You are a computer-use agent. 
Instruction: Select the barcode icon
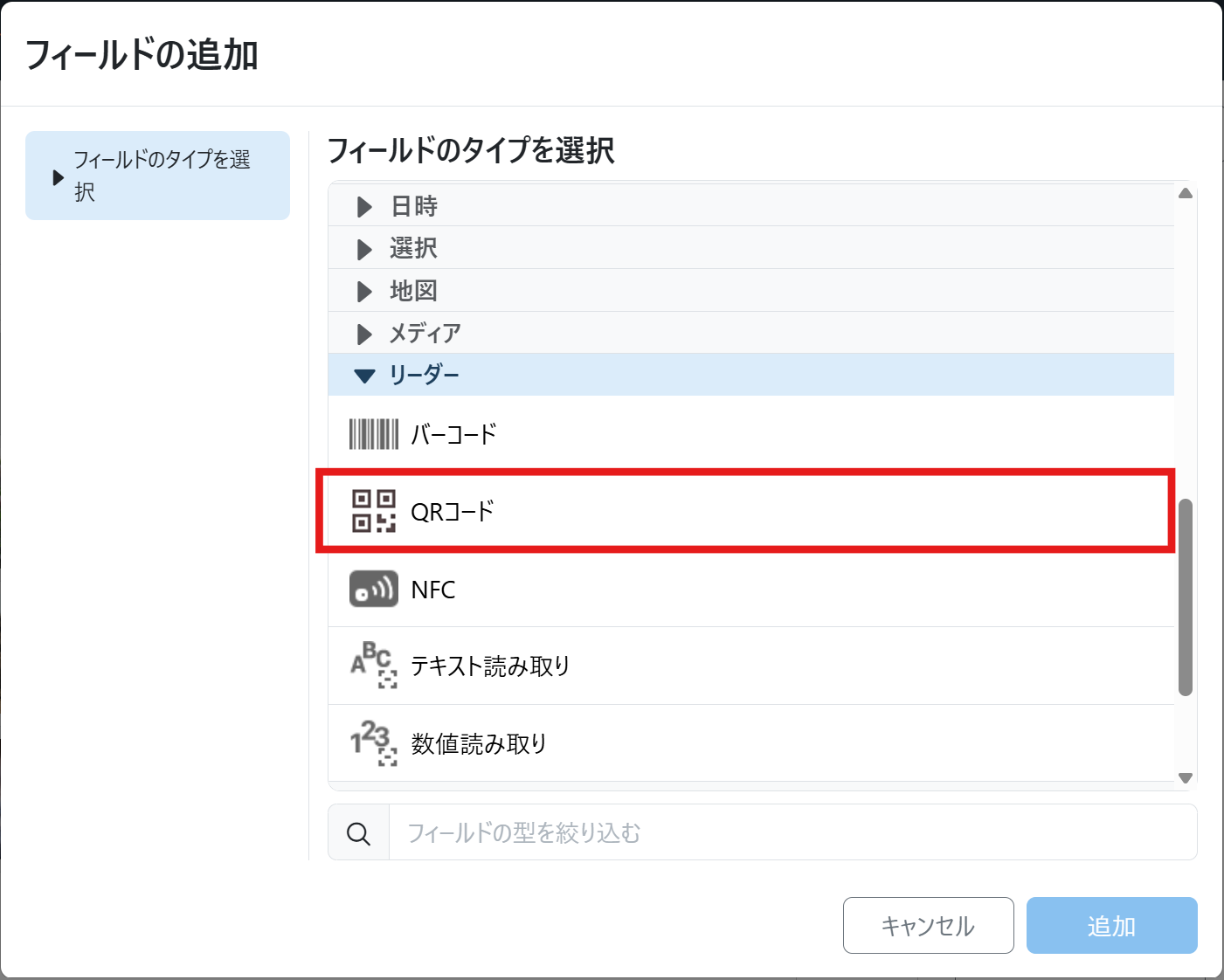(x=373, y=434)
